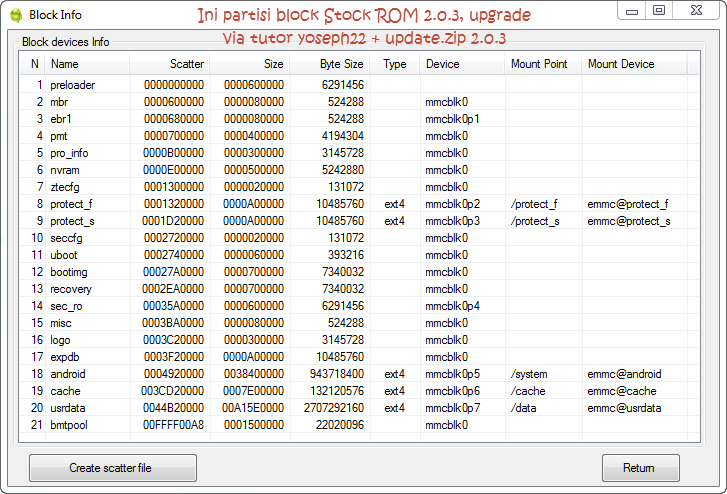Click byte size value 2707292160
The height and width of the screenshot is (494, 727).
point(334,408)
